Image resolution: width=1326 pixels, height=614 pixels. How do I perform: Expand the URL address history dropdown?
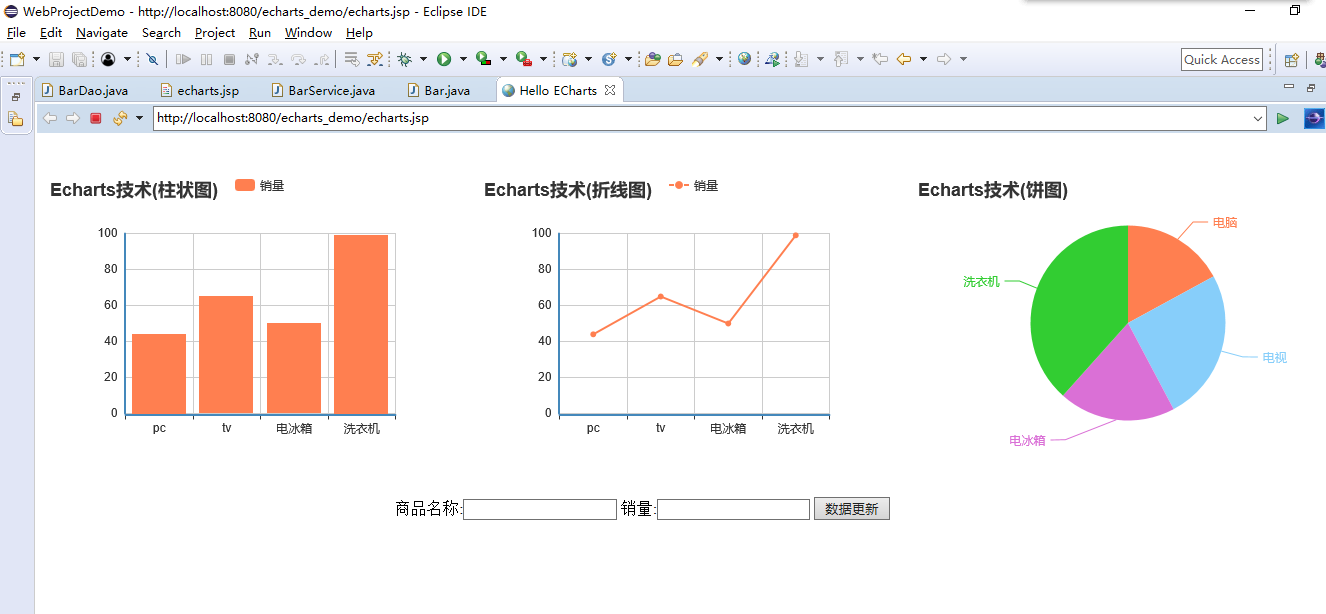click(x=1258, y=118)
